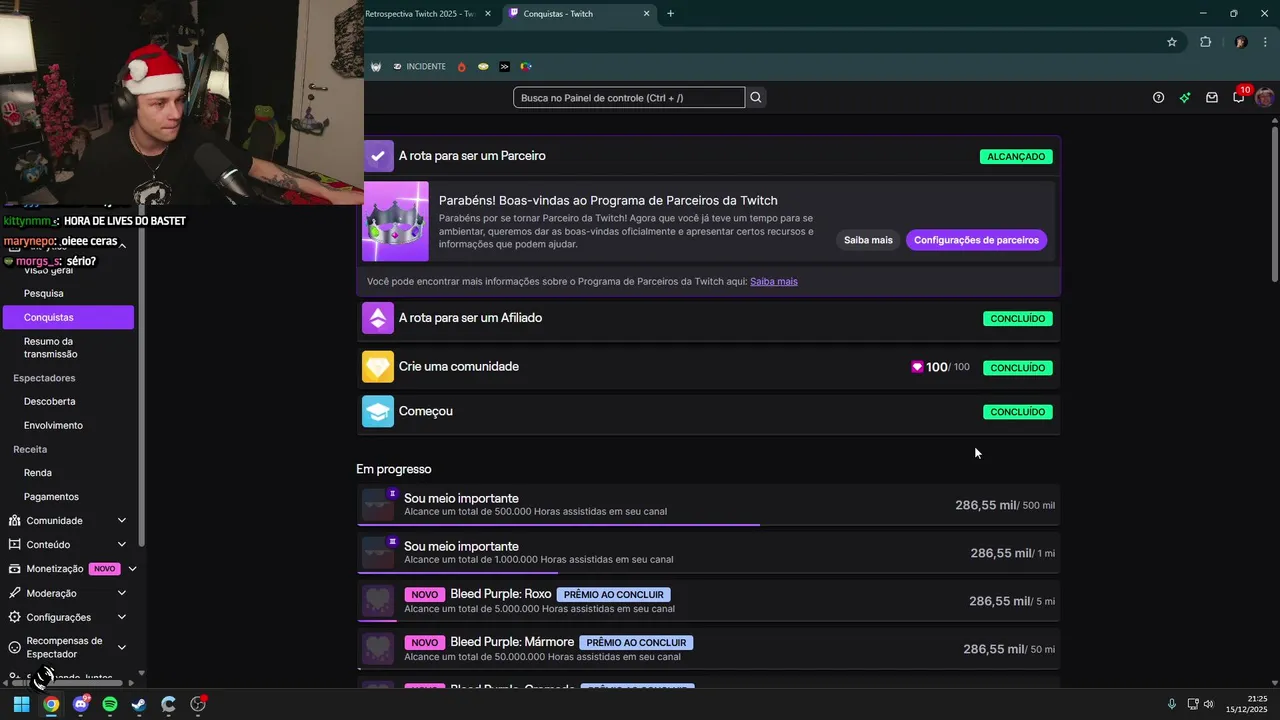Open the Chrome extensions puzzle icon

(x=1205, y=42)
